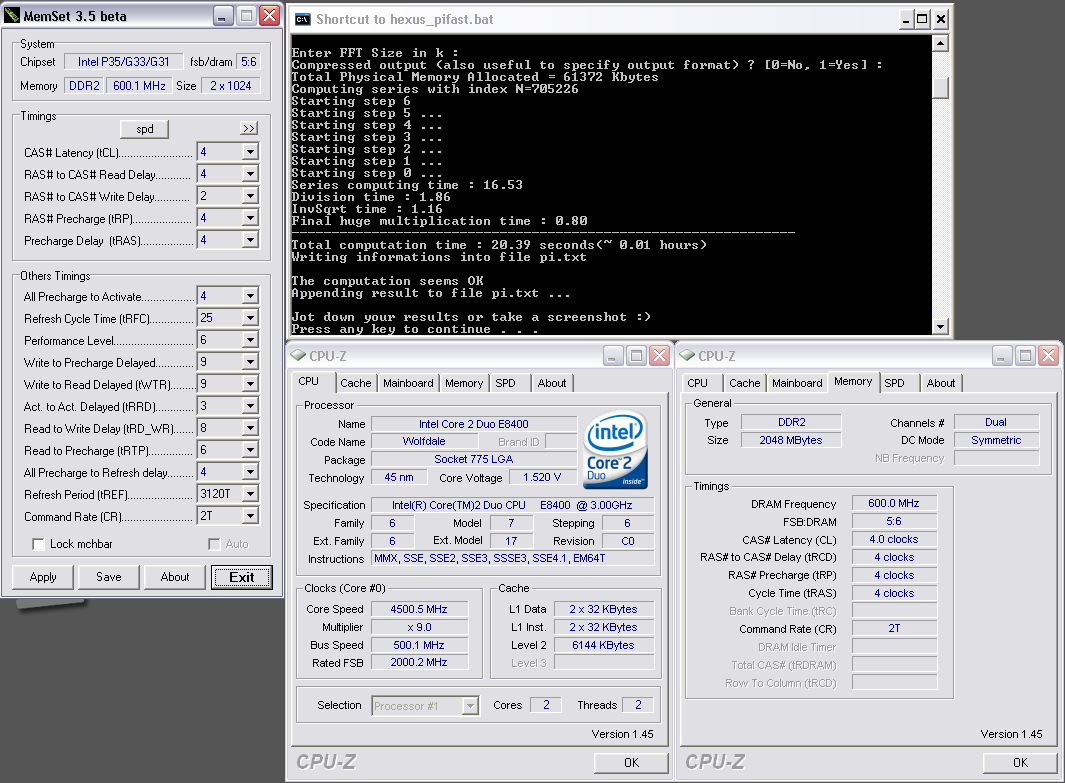Open RAS# Precharge (tRP) dropdown

pos(250,218)
